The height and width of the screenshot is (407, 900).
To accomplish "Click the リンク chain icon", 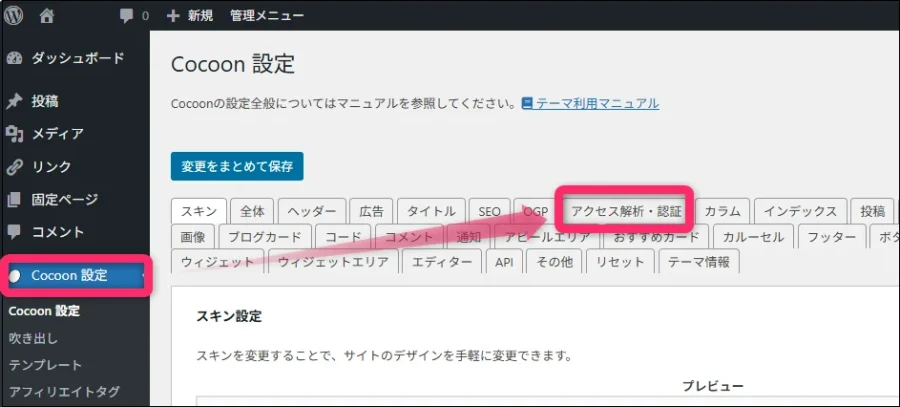I will click(14, 167).
